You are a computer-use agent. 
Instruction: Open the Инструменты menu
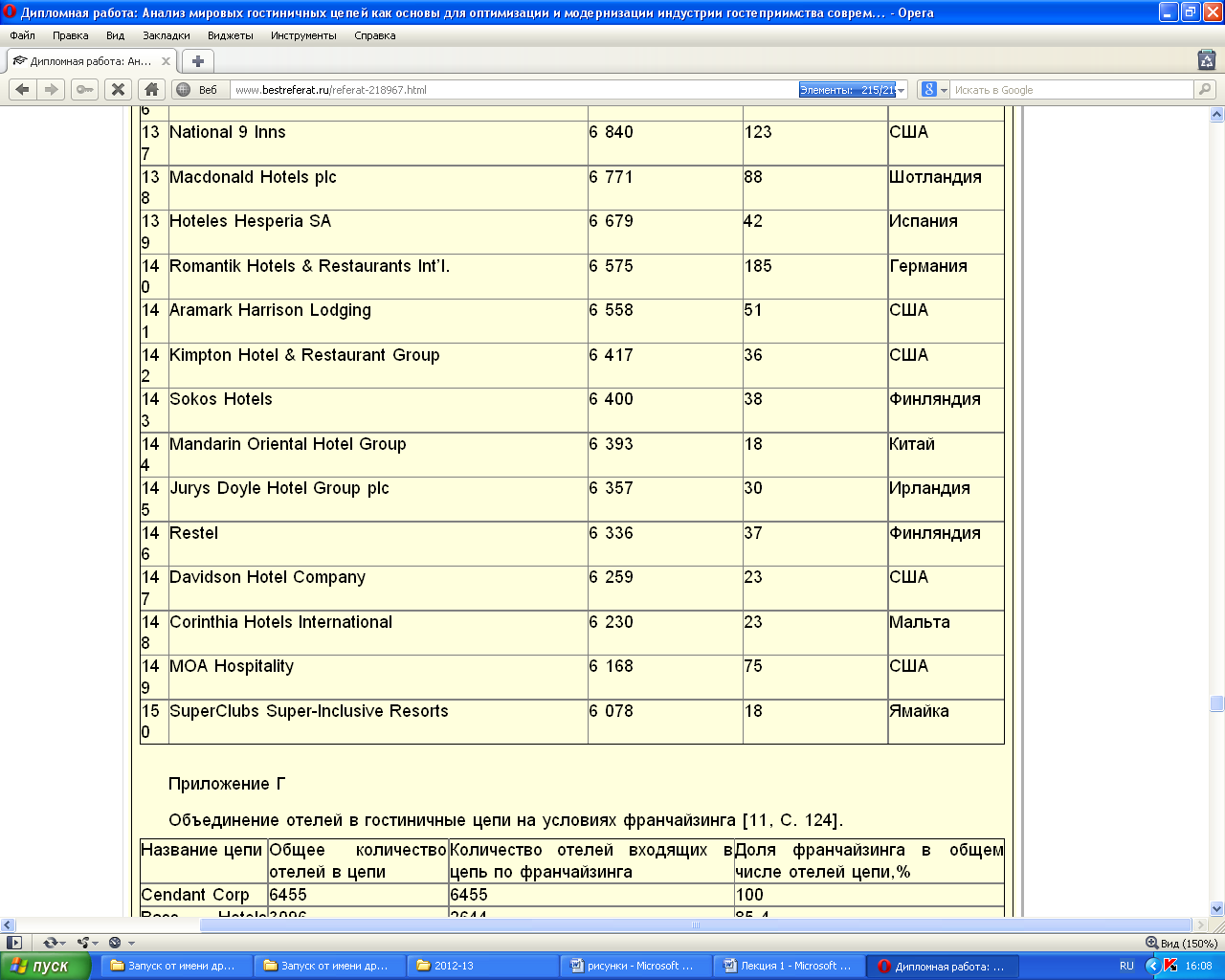[303, 35]
